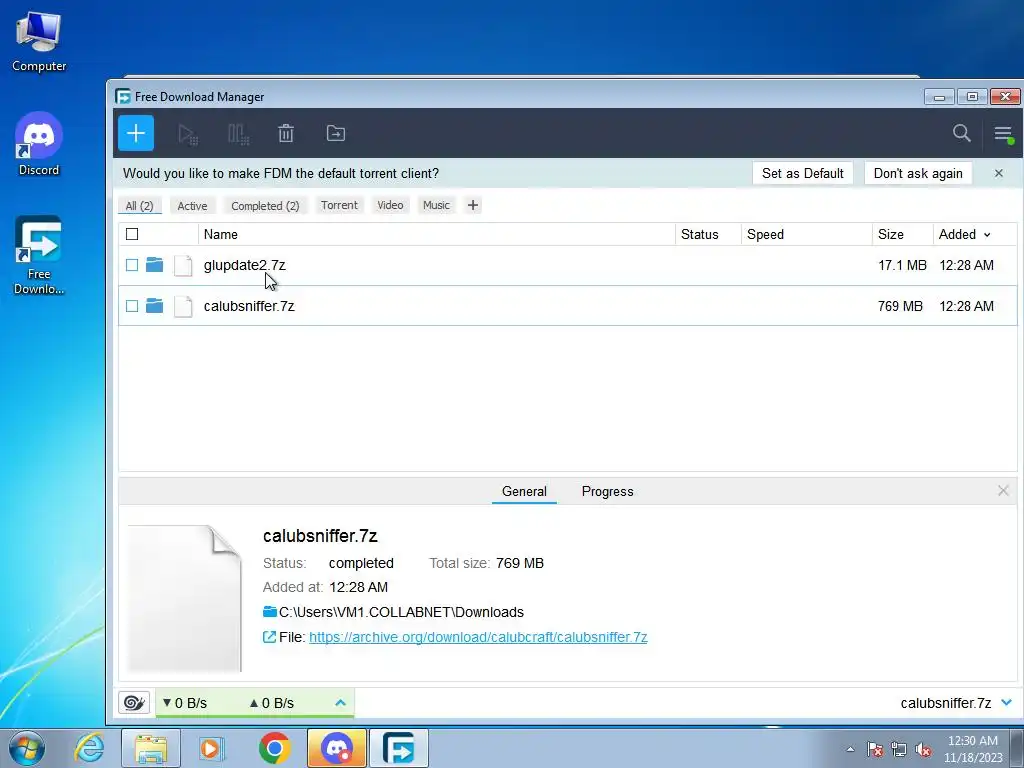Click the Don't ask again button
Screen dimensions: 1024x768
918,173
